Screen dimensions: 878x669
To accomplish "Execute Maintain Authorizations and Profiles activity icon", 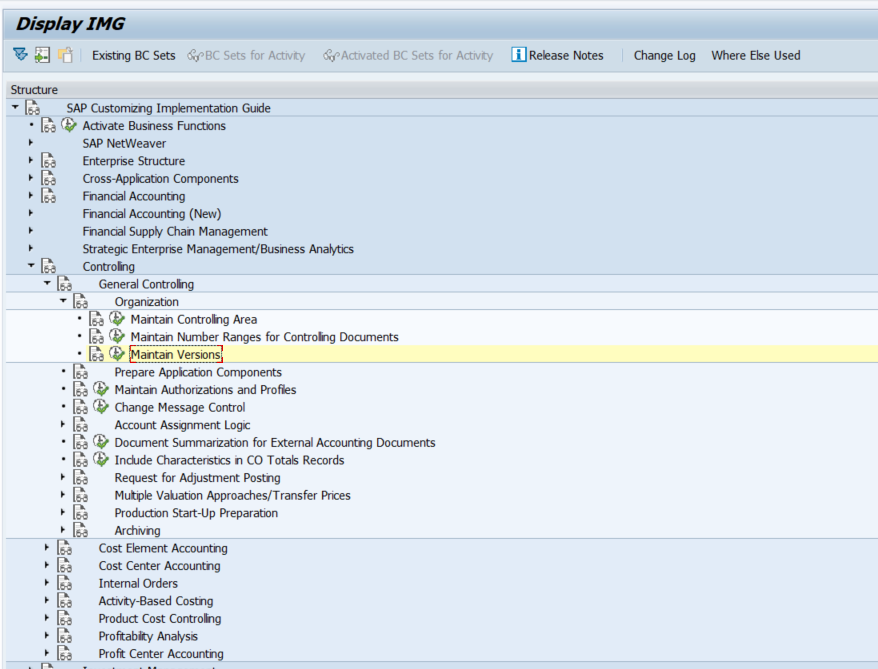I will point(101,389).
